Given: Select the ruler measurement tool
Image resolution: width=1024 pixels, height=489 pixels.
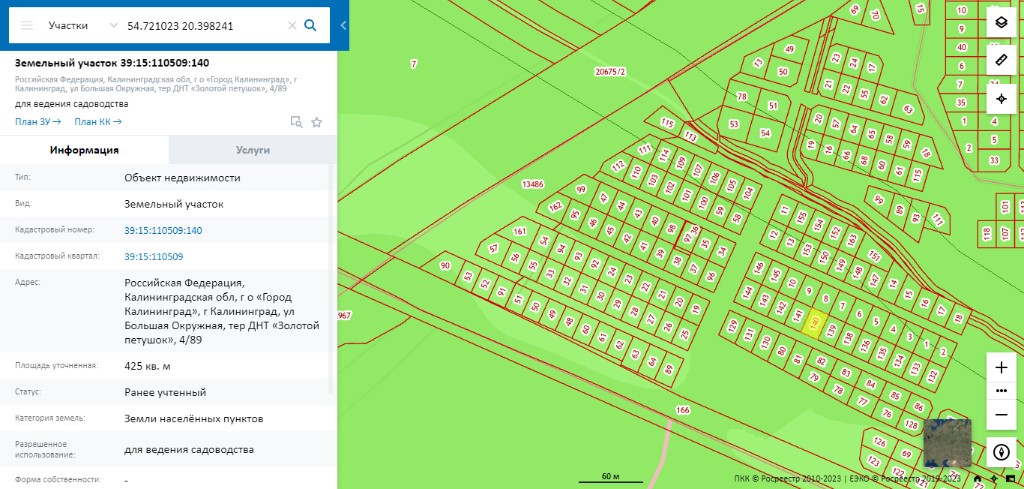Looking at the screenshot, I should coord(1000,61).
